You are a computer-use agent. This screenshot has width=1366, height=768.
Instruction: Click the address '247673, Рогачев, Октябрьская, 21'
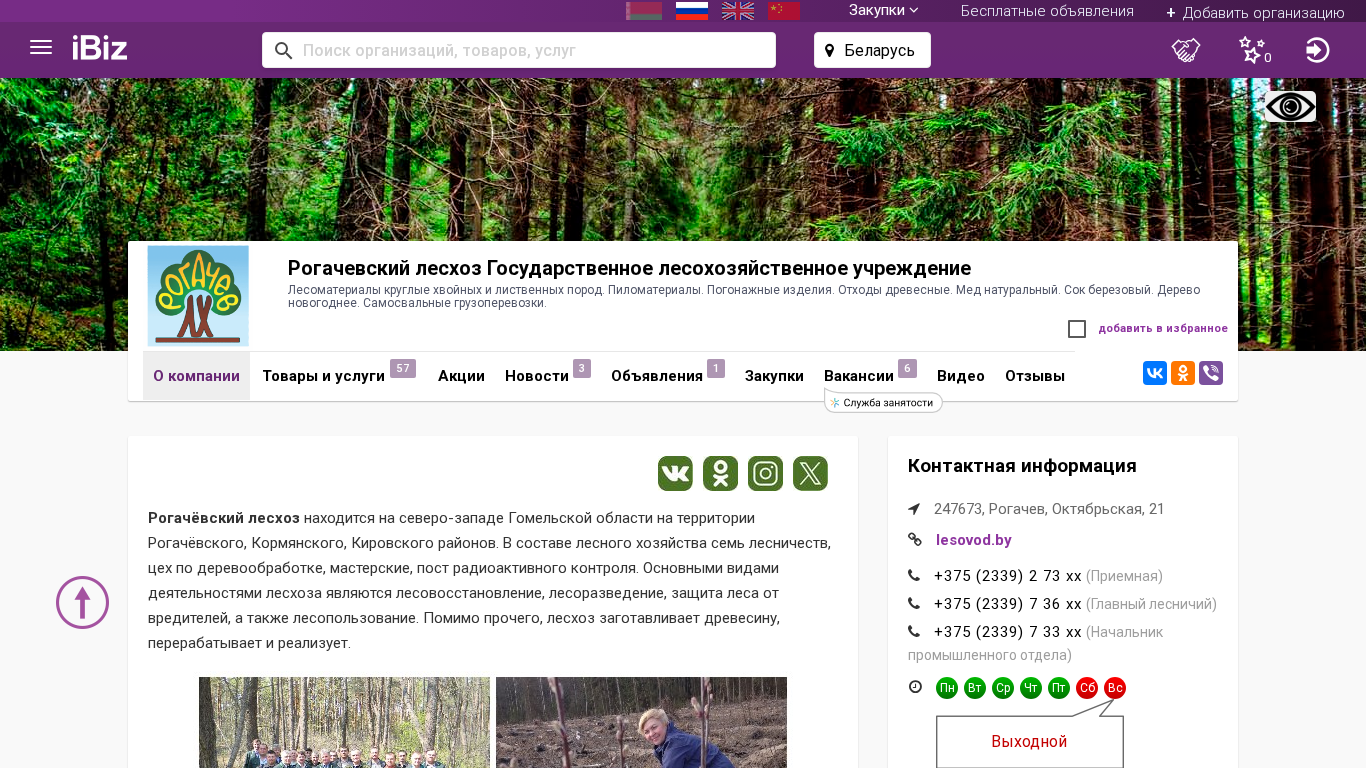click(1049, 509)
